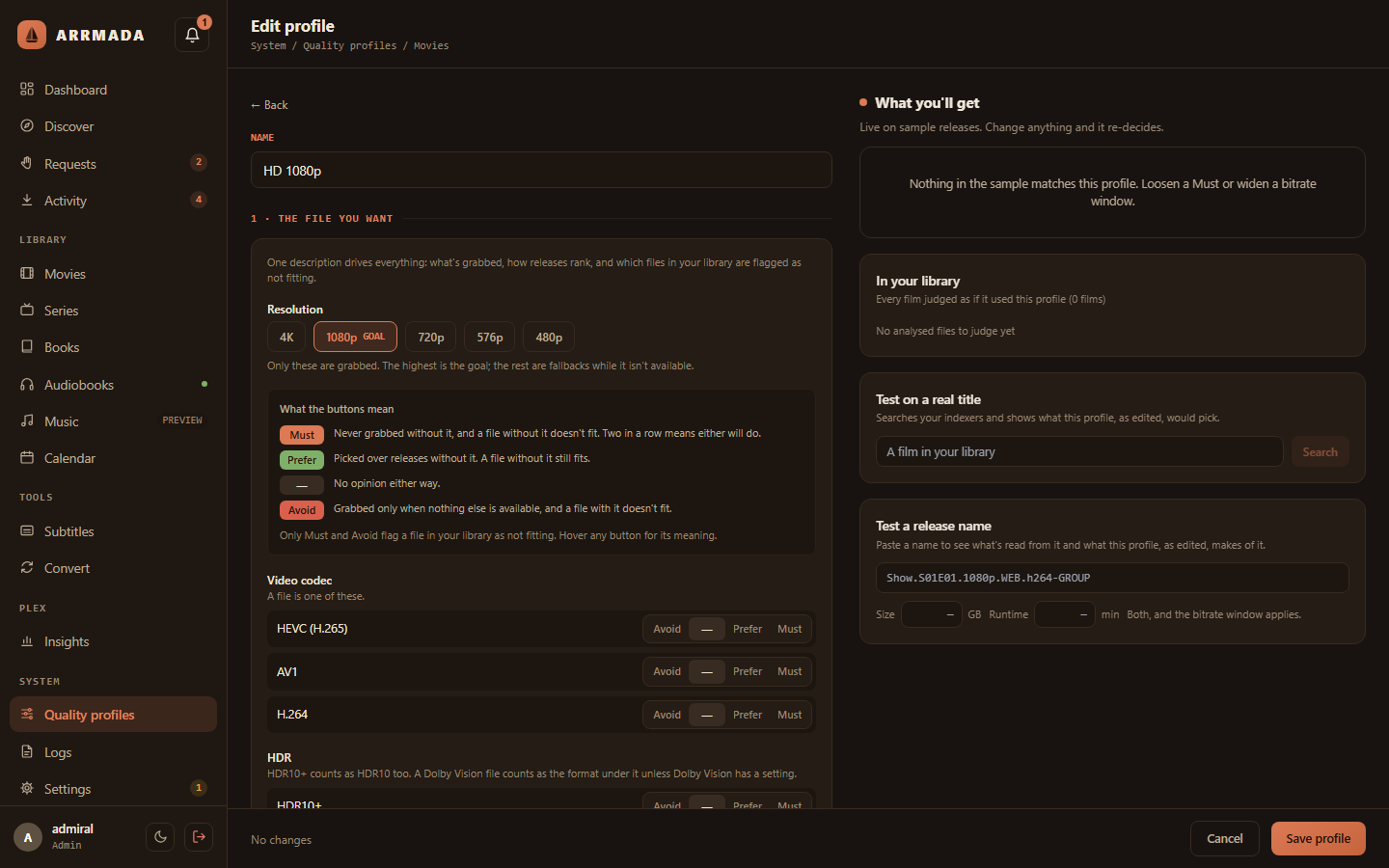The width and height of the screenshot is (1389, 868).
Task: Click the Settings gear icon
Action: pyautogui.click(x=27, y=788)
